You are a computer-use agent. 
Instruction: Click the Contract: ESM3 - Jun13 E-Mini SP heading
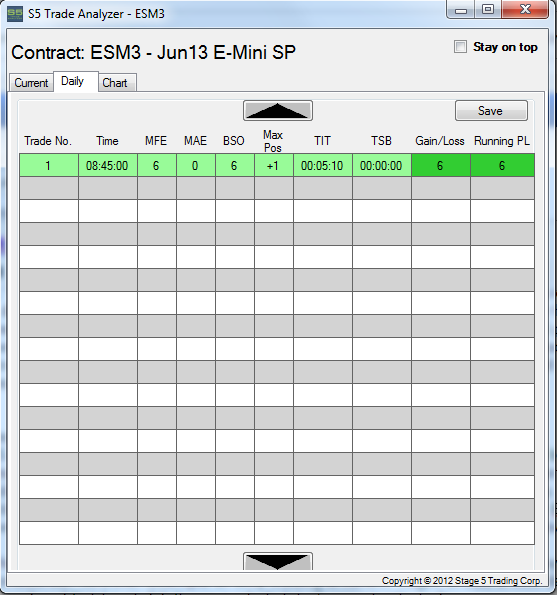[153, 52]
